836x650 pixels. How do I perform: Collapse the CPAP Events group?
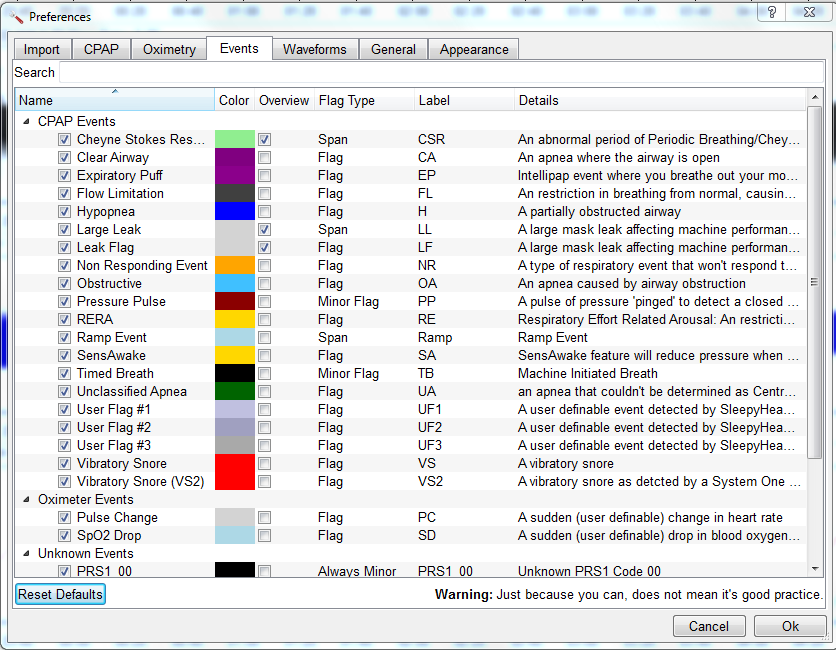click(27, 122)
